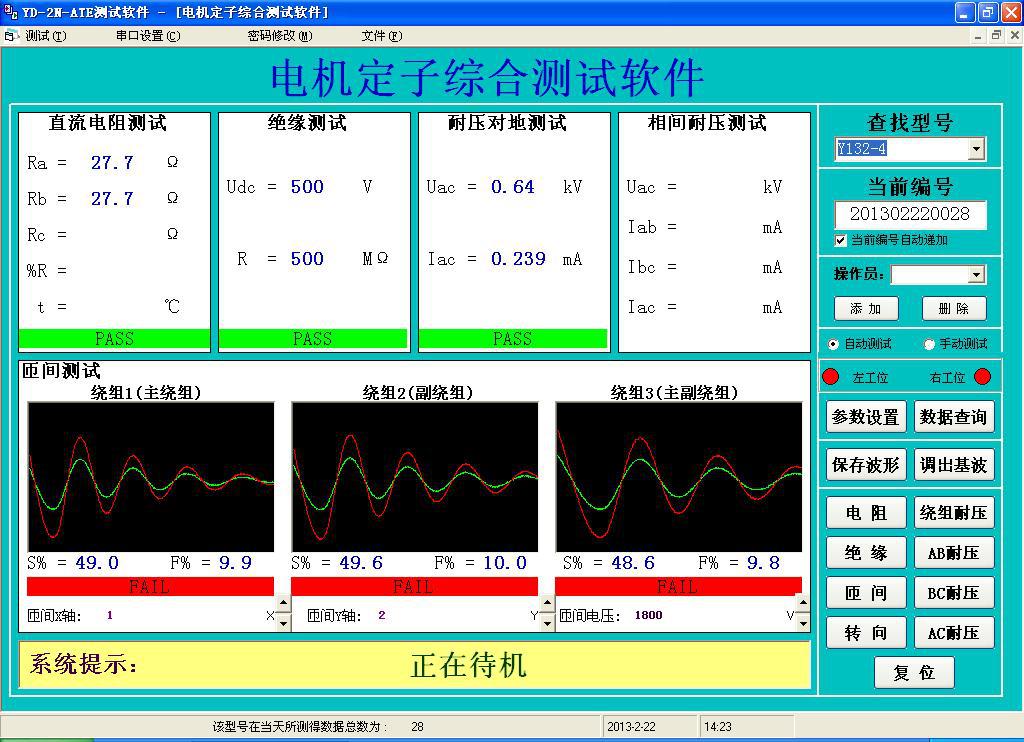Screen dimensions: 1024x742
Task: Toggle 当前编号自动递加 checkbox
Action: 840,240
